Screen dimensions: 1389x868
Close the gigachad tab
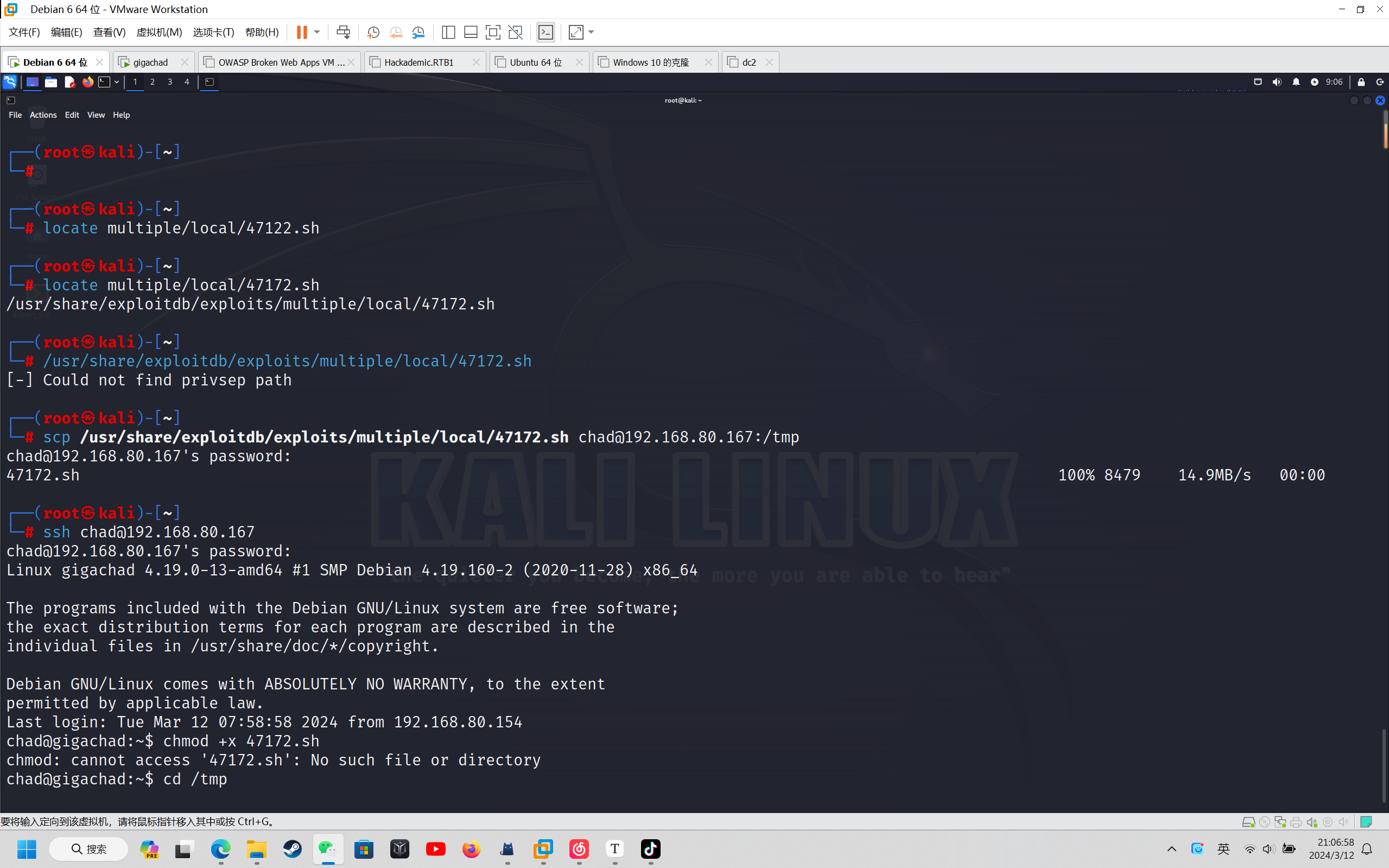[x=184, y=62]
